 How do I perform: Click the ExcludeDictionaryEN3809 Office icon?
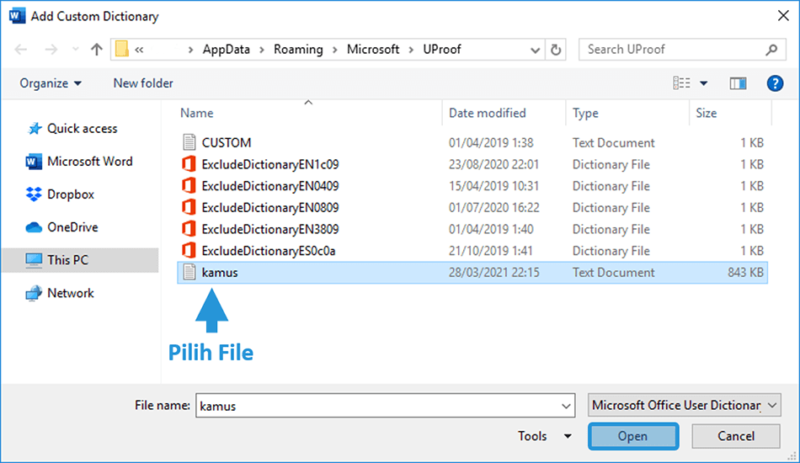(x=189, y=229)
